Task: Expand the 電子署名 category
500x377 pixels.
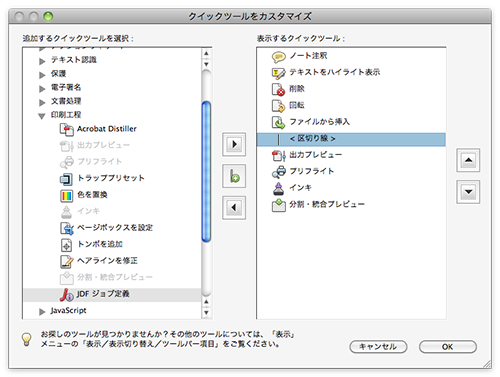Action: click(42, 89)
